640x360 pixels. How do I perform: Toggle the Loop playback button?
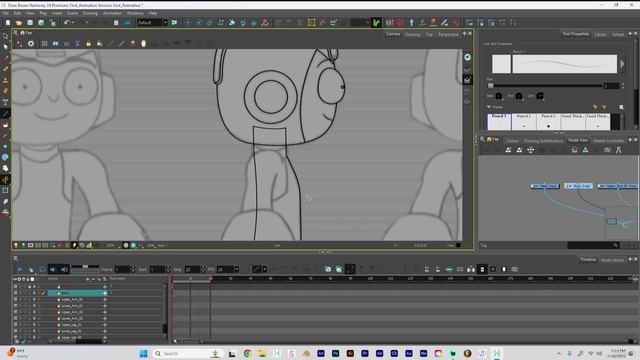point(42,269)
